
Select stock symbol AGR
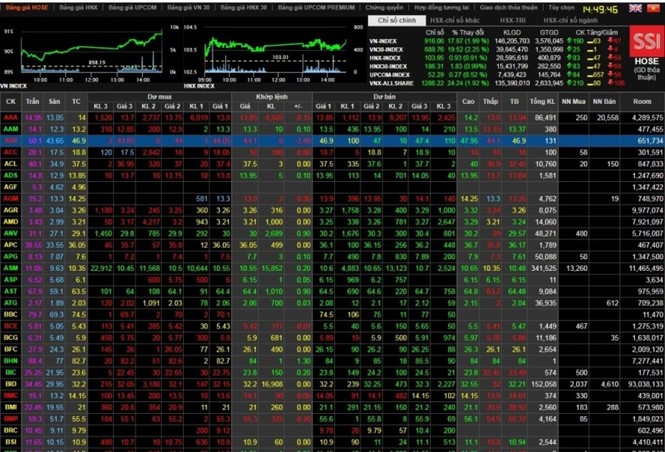coord(11,210)
